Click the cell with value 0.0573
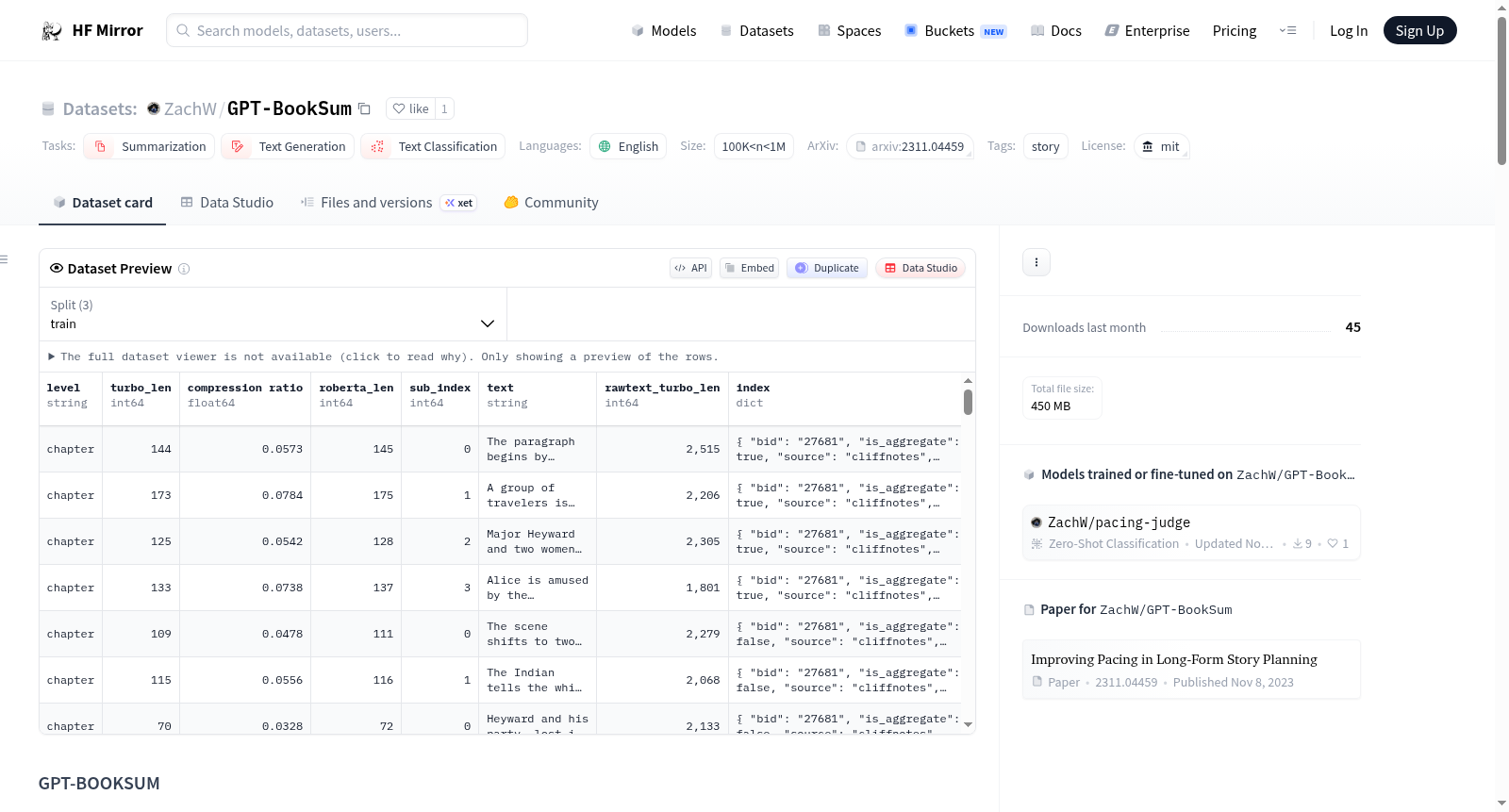 click(x=245, y=449)
